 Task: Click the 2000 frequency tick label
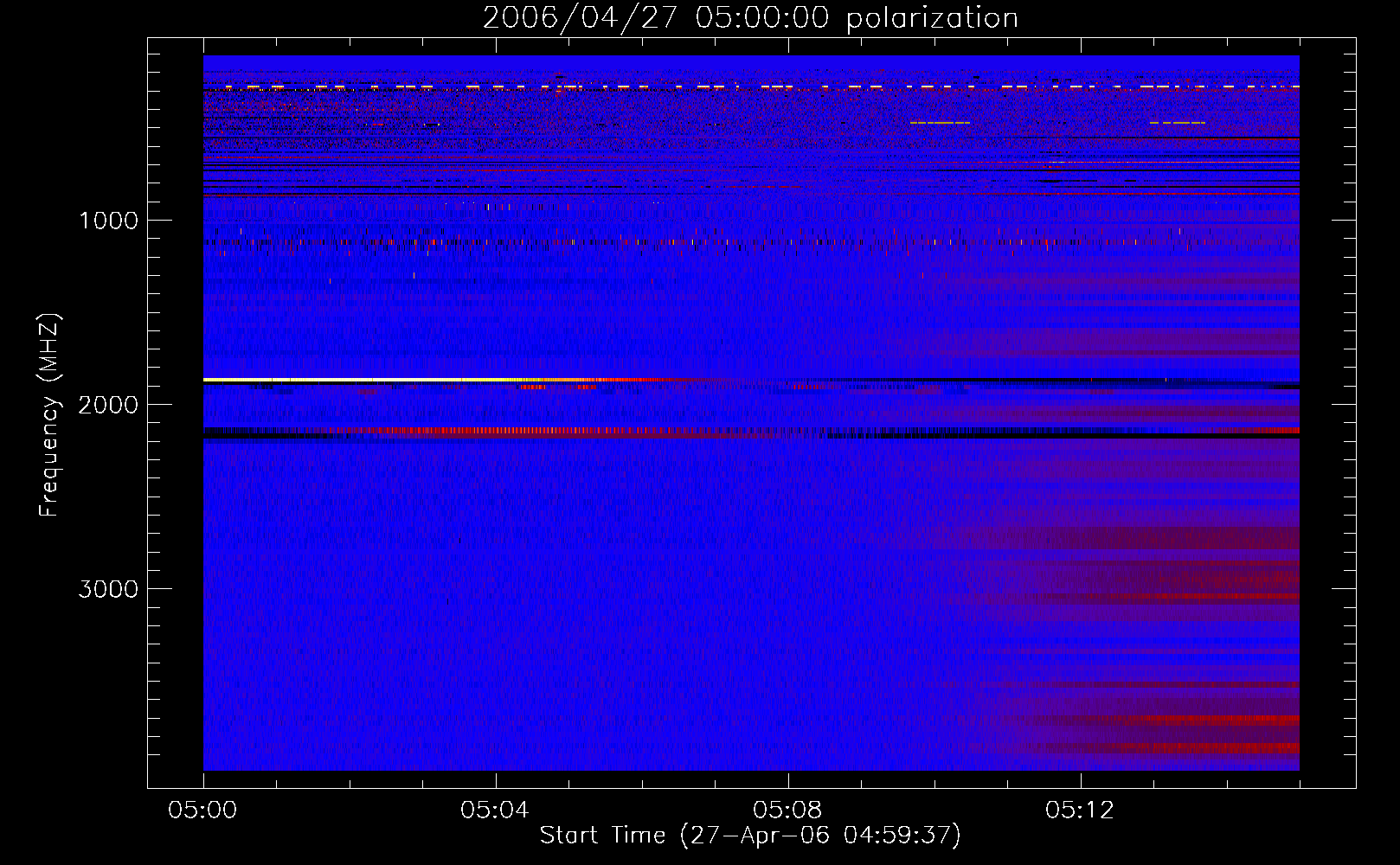[x=108, y=405]
